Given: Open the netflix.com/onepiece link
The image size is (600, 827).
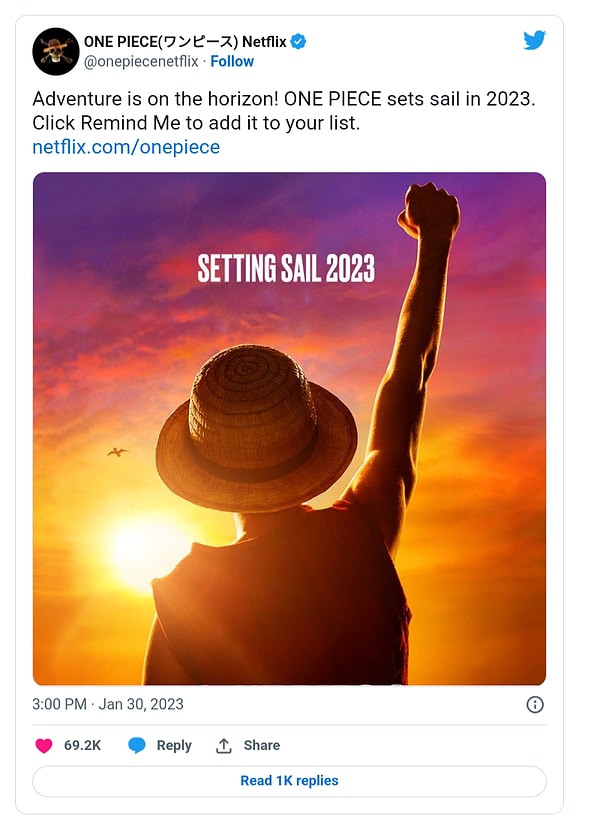Looking at the screenshot, I should [x=126, y=147].
